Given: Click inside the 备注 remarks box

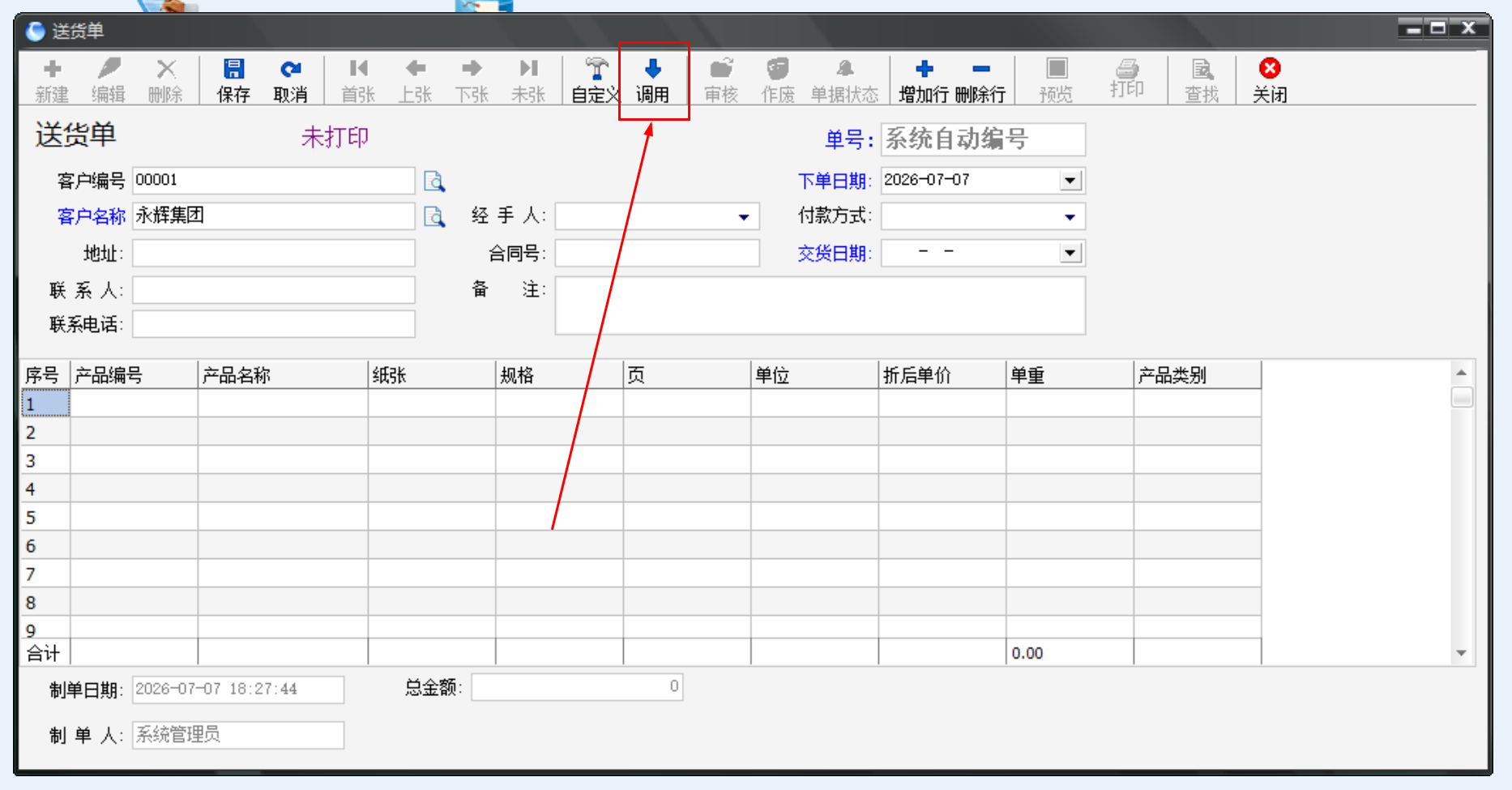Looking at the screenshot, I should point(820,305).
